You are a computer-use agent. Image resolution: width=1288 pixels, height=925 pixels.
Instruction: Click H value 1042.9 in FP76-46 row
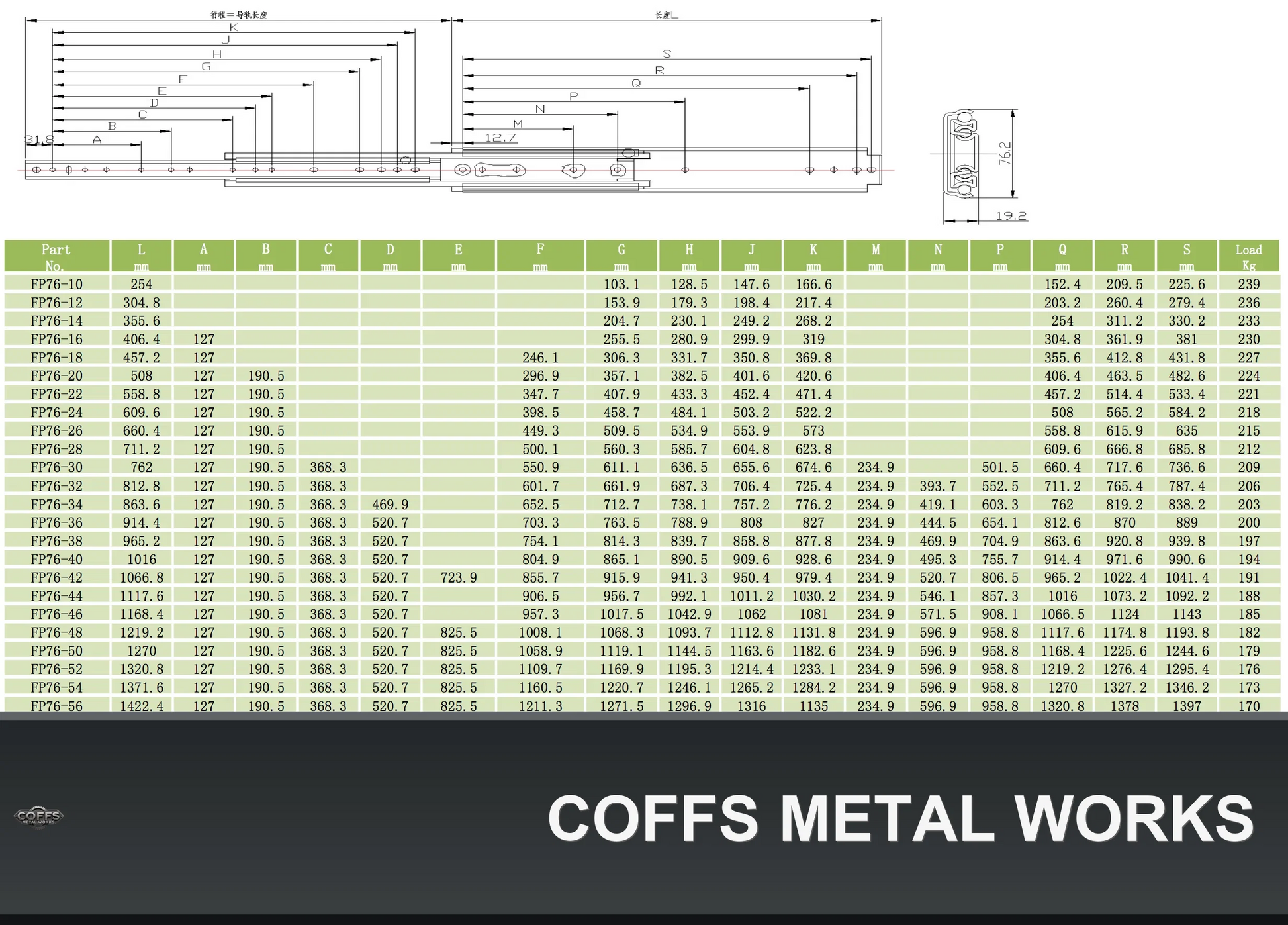[x=689, y=614]
